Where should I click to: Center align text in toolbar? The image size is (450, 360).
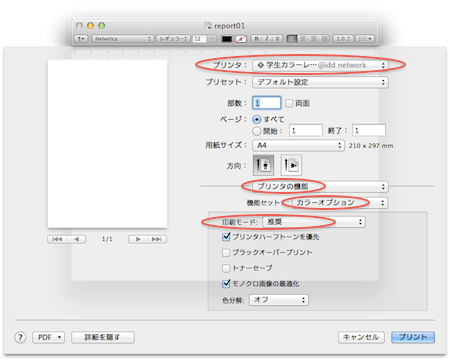pyautogui.click(x=303, y=39)
